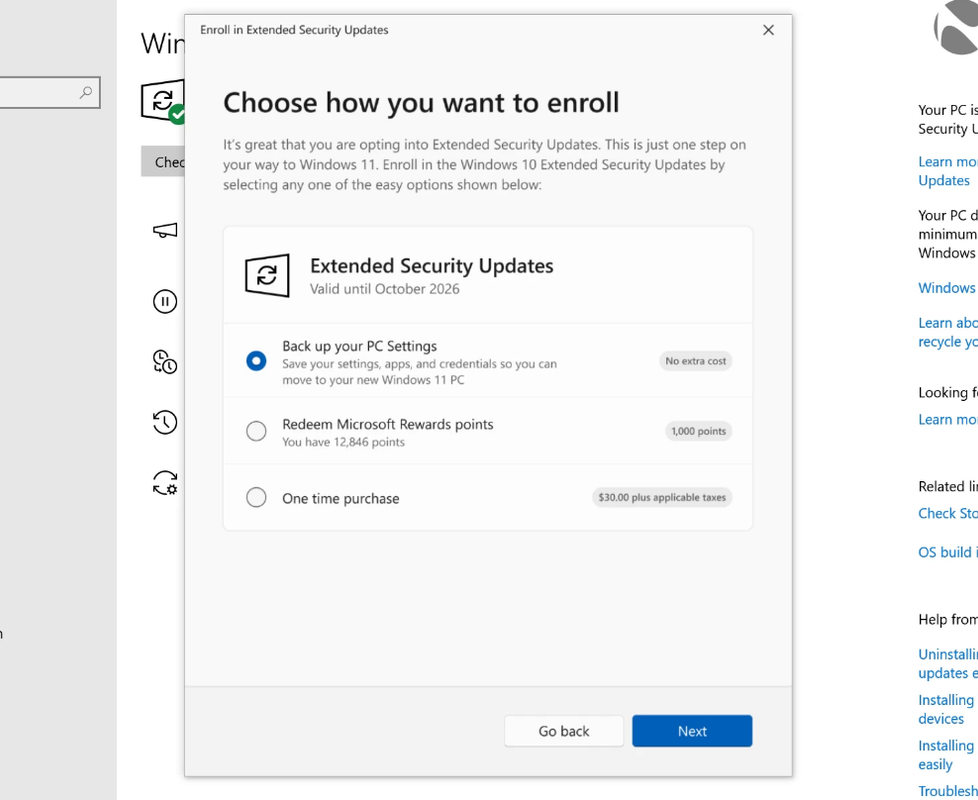Open the Learn about recycling your PC link

pos(947,332)
